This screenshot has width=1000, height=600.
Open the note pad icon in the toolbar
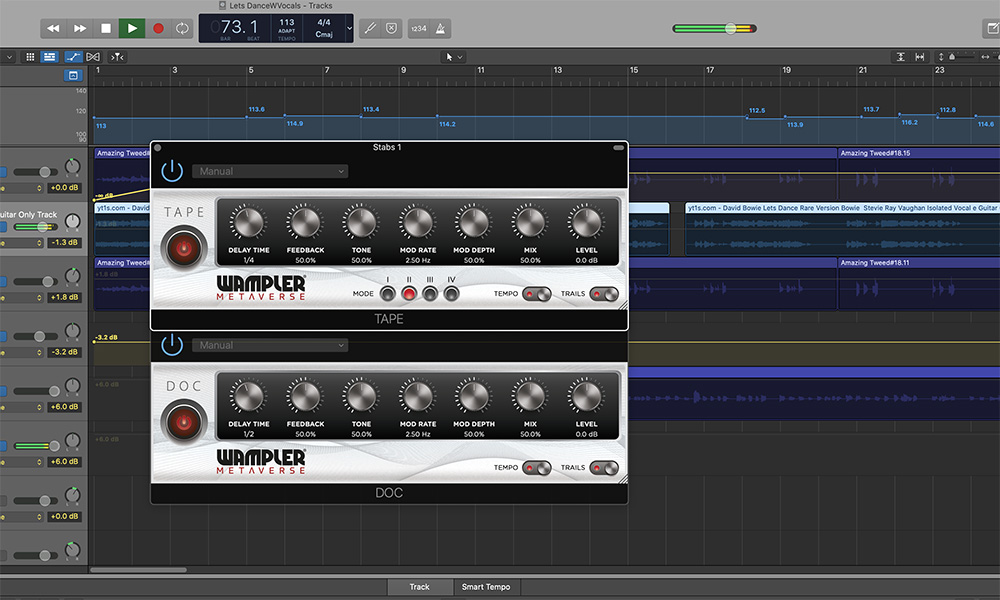992,28
